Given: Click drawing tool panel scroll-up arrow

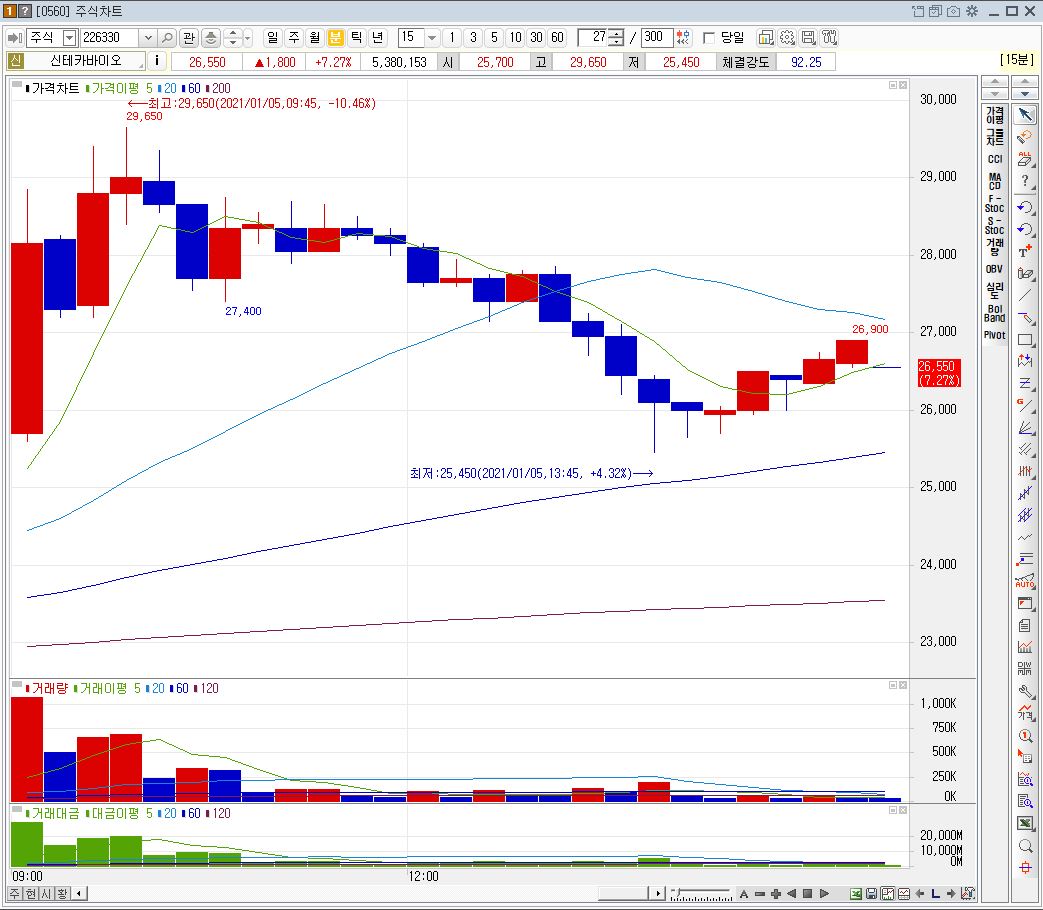Looking at the screenshot, I should coord(1025,82).
